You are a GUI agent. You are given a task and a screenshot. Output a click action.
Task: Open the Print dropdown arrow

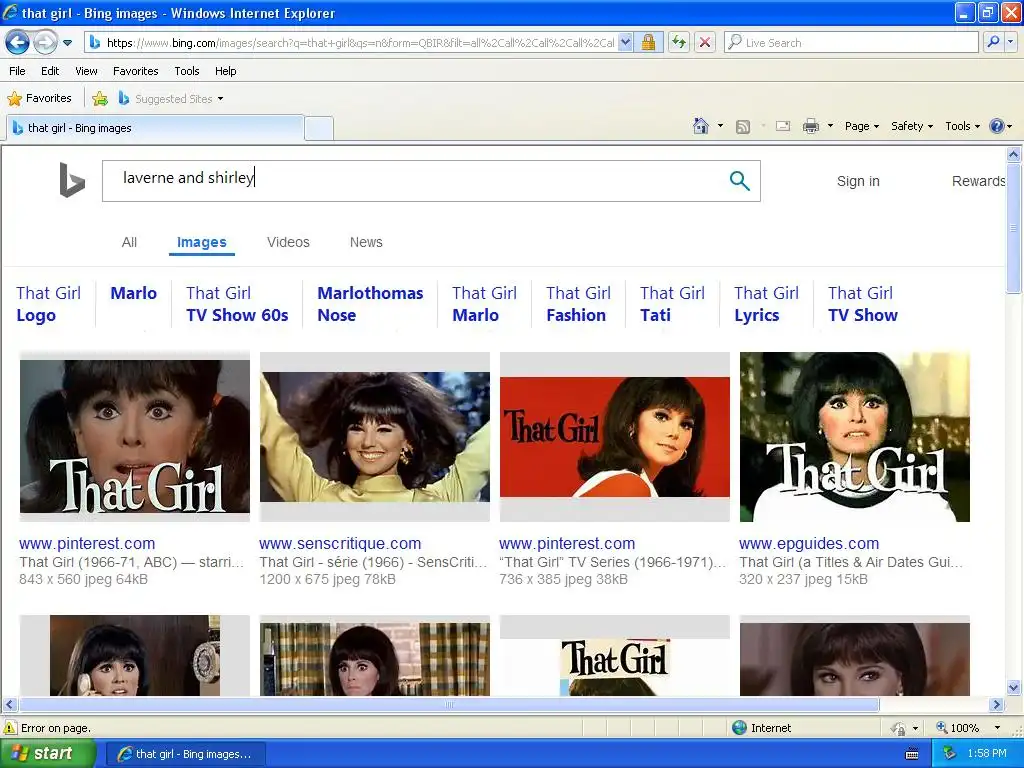[x=830, y=126]
